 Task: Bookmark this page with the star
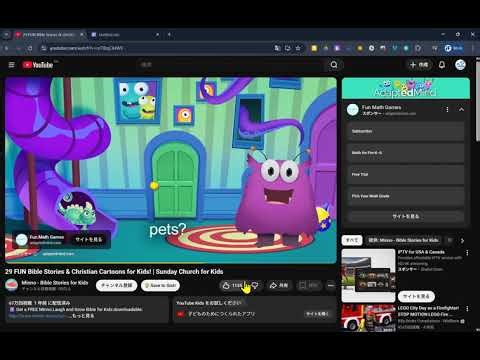[298, 48]
